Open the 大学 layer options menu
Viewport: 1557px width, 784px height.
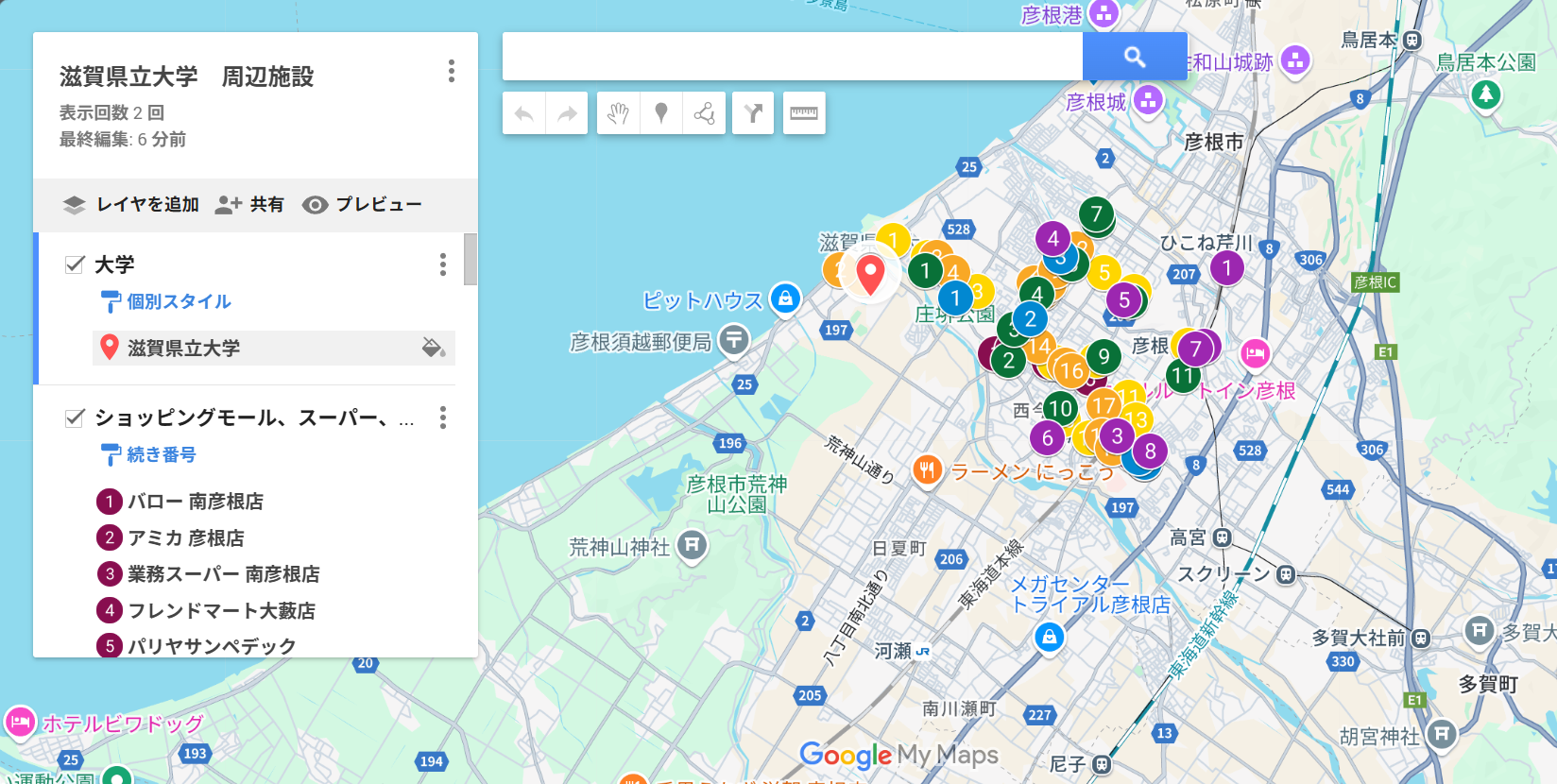pyautogui.click(x=443, y=264)
